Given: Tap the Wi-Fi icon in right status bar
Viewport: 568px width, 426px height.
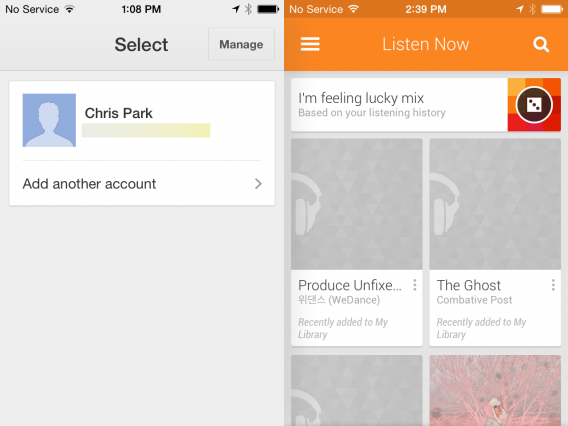Looking at the screenshot, I should tap(353, 9).
